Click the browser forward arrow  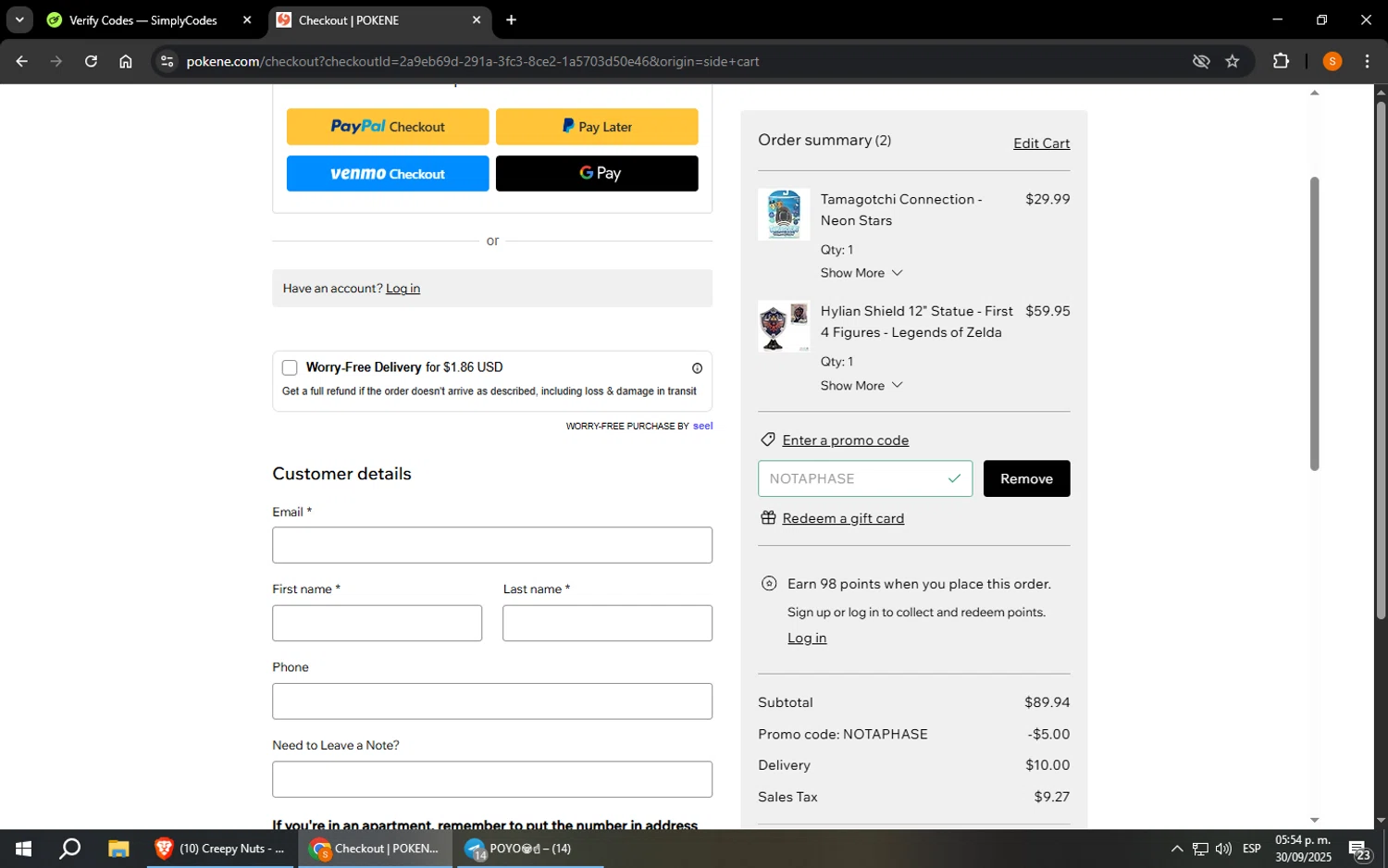point(56,61)
